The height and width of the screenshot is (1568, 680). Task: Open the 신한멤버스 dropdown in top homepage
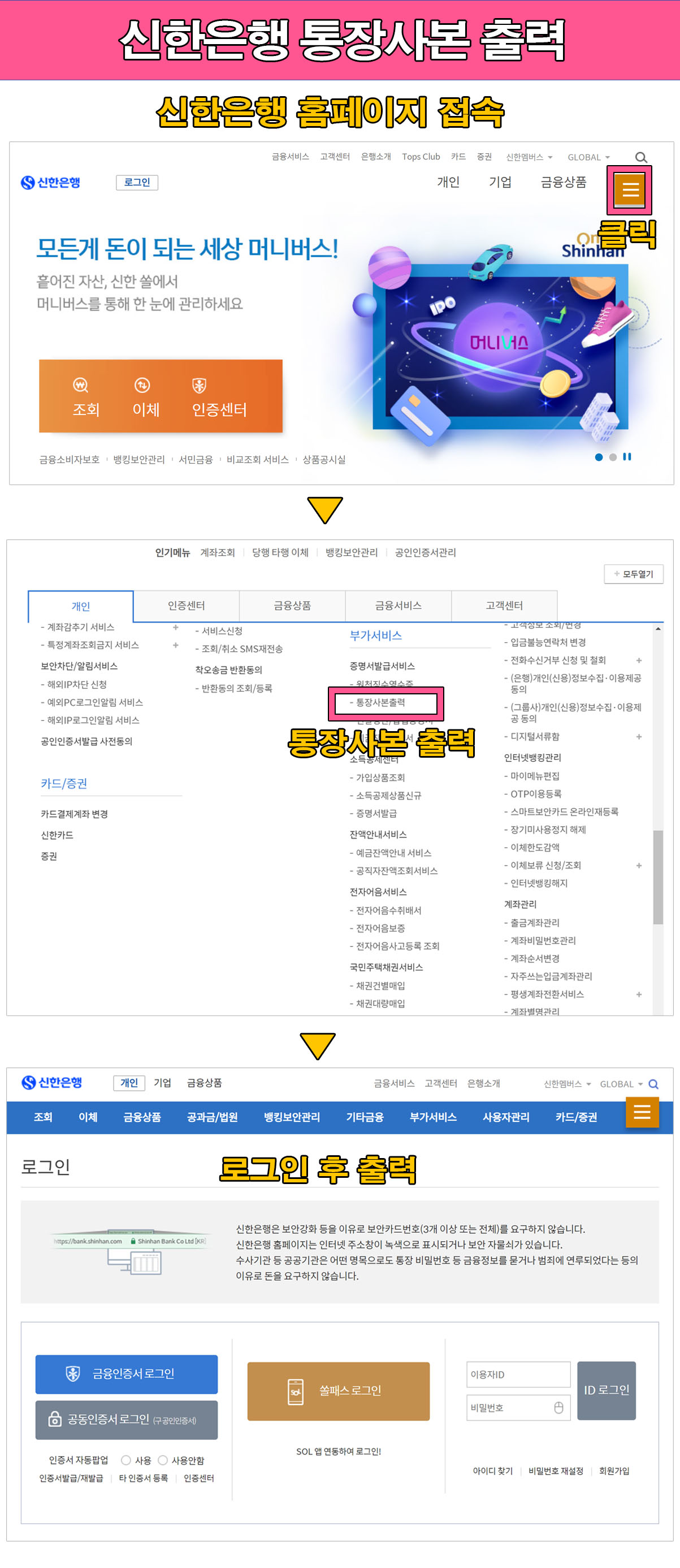(529, 157)
